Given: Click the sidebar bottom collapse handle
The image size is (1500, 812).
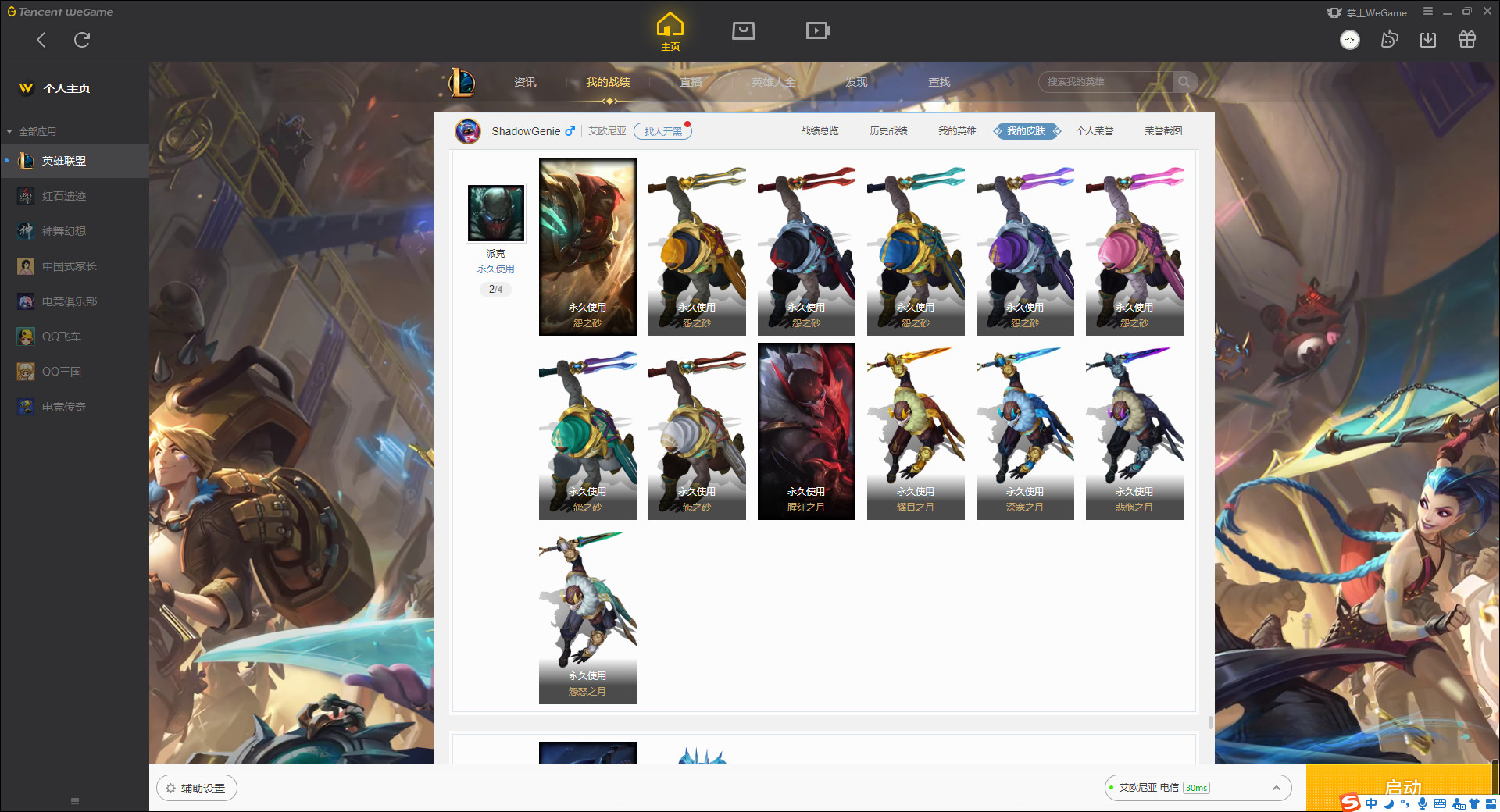Looking at the screenshot, I should click(75, 801).
